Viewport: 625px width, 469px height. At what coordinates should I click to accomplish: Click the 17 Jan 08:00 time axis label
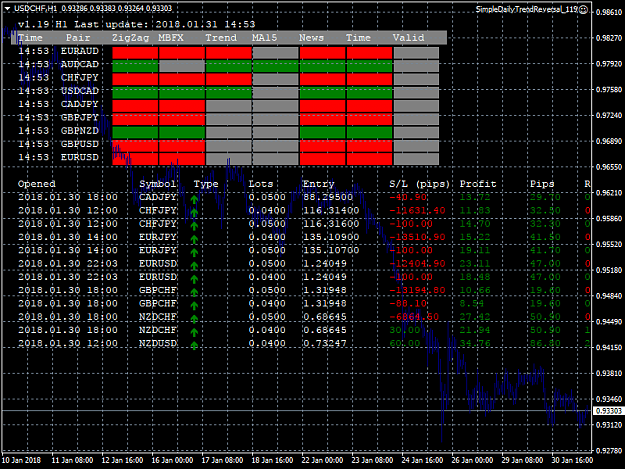click(x=222, y=460)
